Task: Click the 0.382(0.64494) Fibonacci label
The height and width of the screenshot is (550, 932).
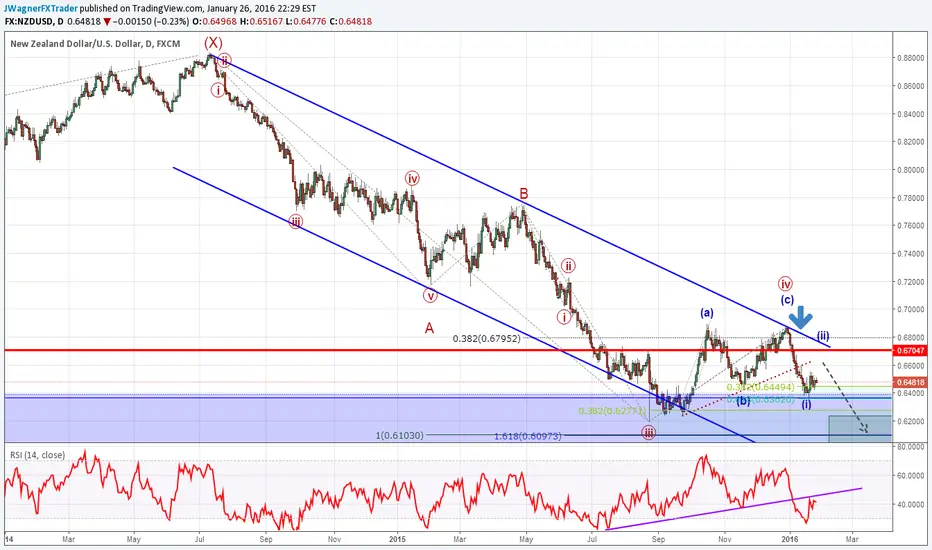Action: (760, 387)
